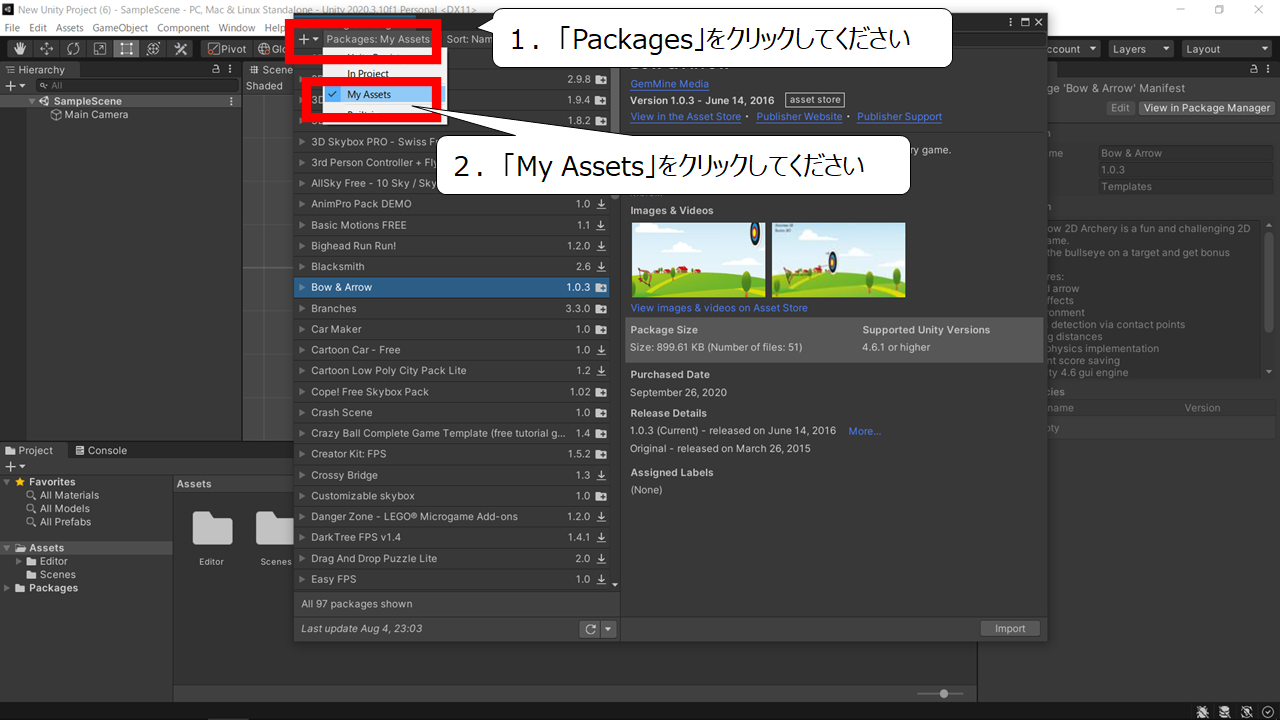
Task: Open first Bow & Arrow preview image
Action: pos(698,260)
